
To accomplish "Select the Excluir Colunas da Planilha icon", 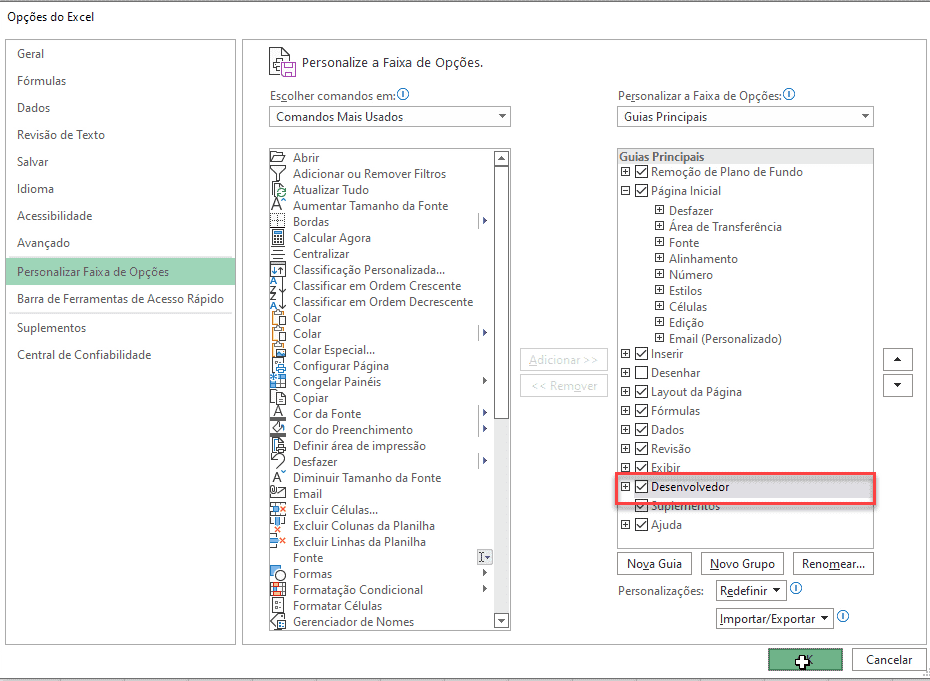I will pos(278,526).
